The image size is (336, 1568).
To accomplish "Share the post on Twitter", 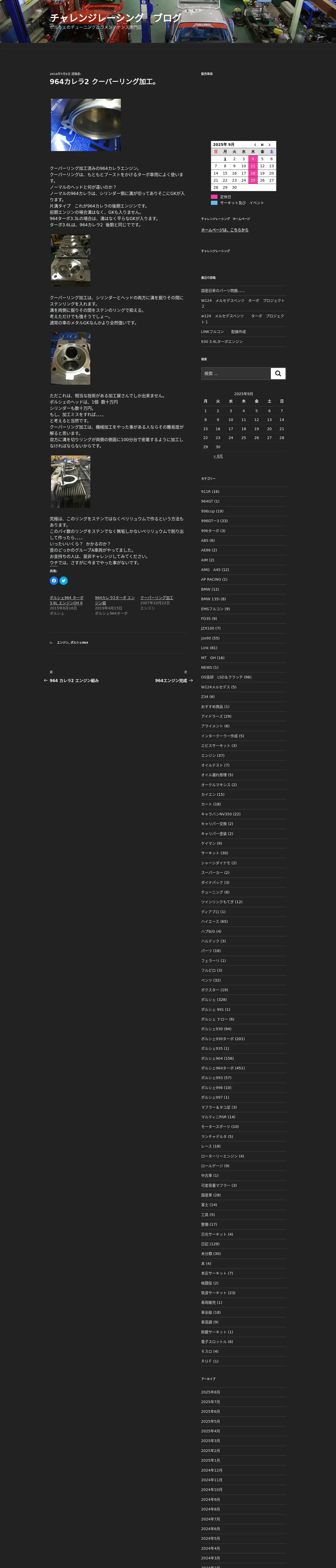I will pos(63,581).
